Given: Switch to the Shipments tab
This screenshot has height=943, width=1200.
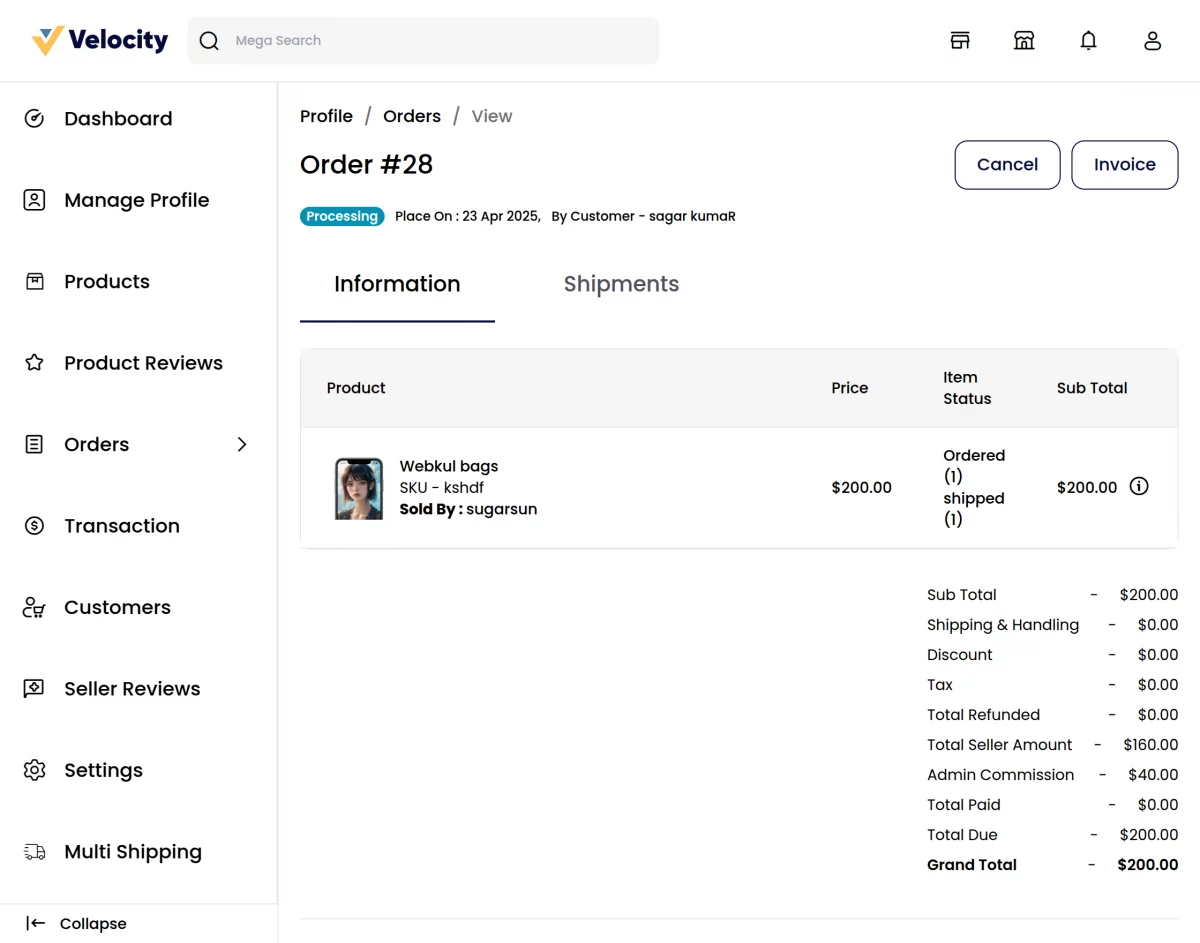Looking at the screenshot, I should coord(621,284).
